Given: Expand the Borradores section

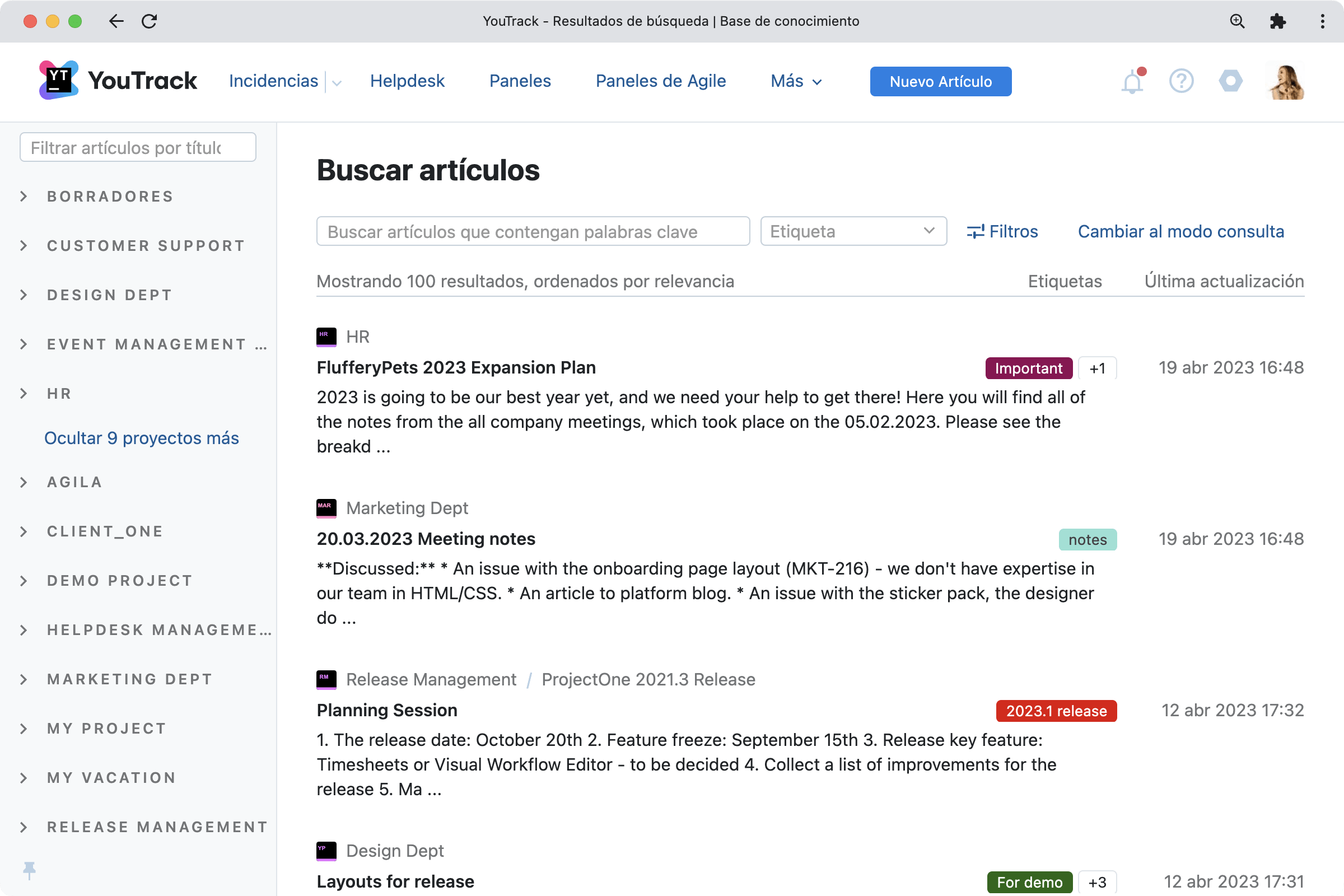Looking at the screenshot, I should (x=24, y=197).
